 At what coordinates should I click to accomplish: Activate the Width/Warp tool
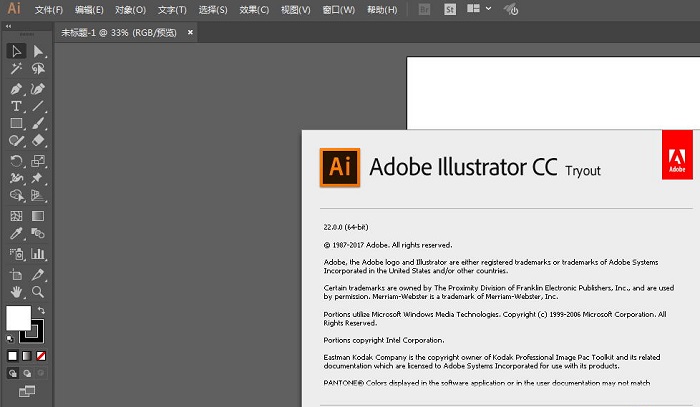tap(17, 178)
